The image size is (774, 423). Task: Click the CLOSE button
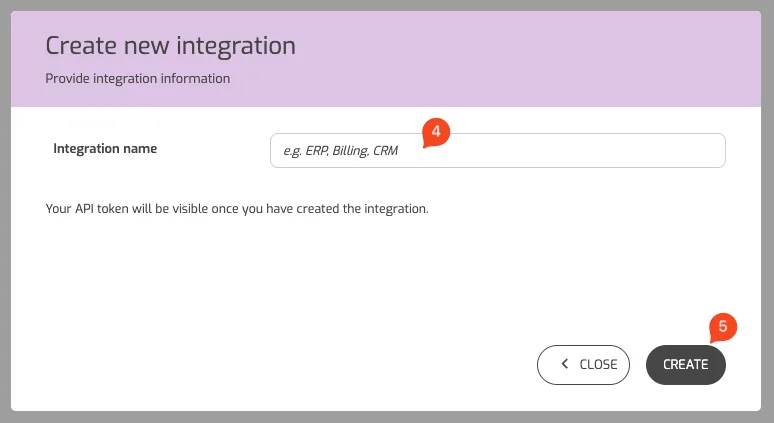coord(583,365)
